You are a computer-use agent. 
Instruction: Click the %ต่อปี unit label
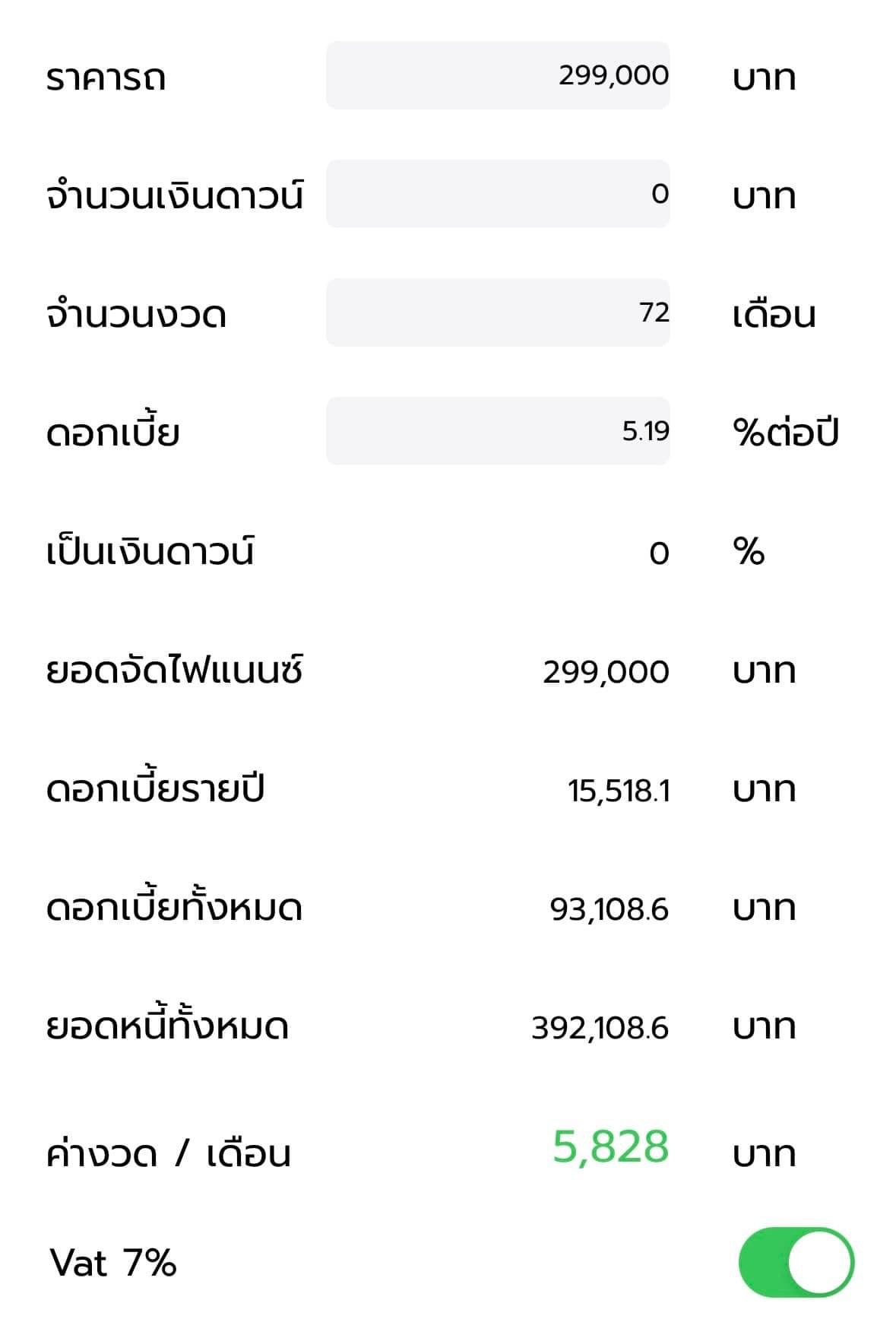(785, 433)
